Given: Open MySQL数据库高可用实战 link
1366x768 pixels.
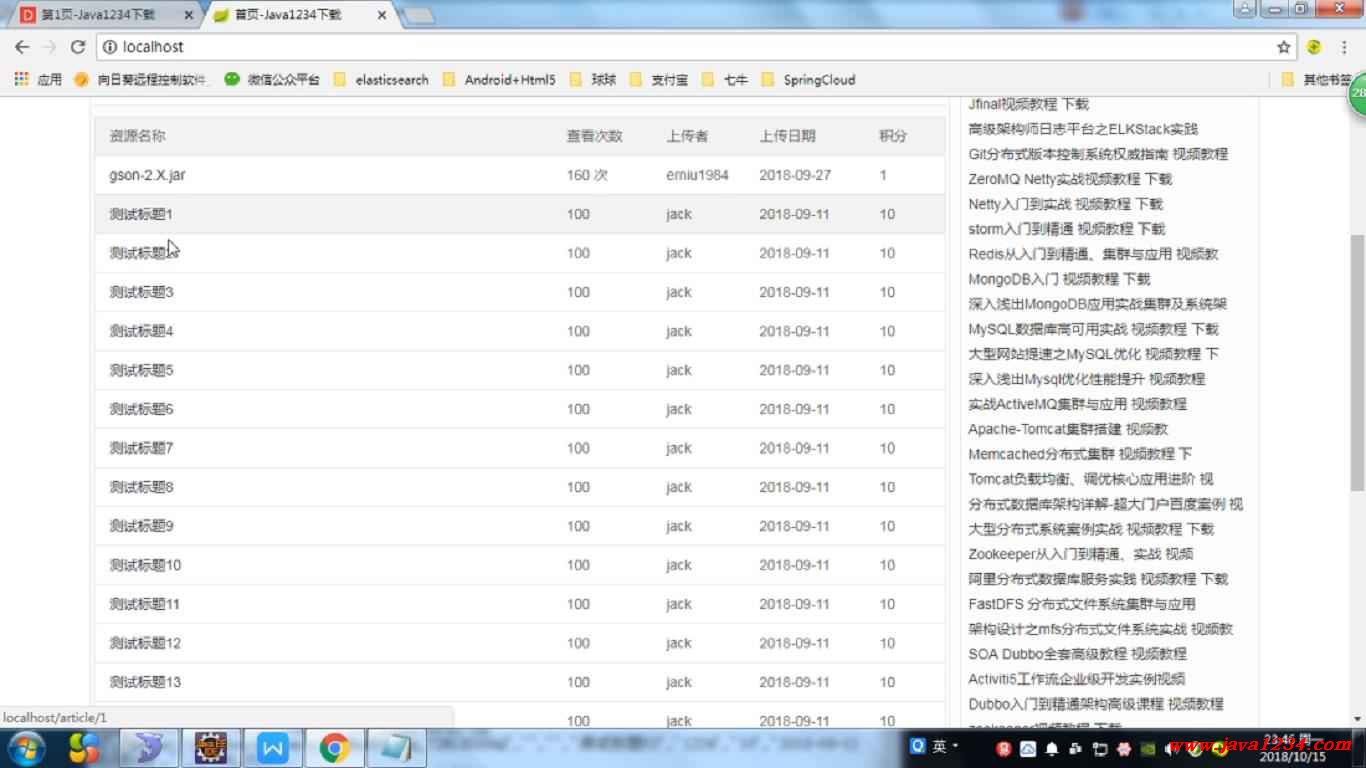Looking at the screenshot, I should pos(1094,329).
